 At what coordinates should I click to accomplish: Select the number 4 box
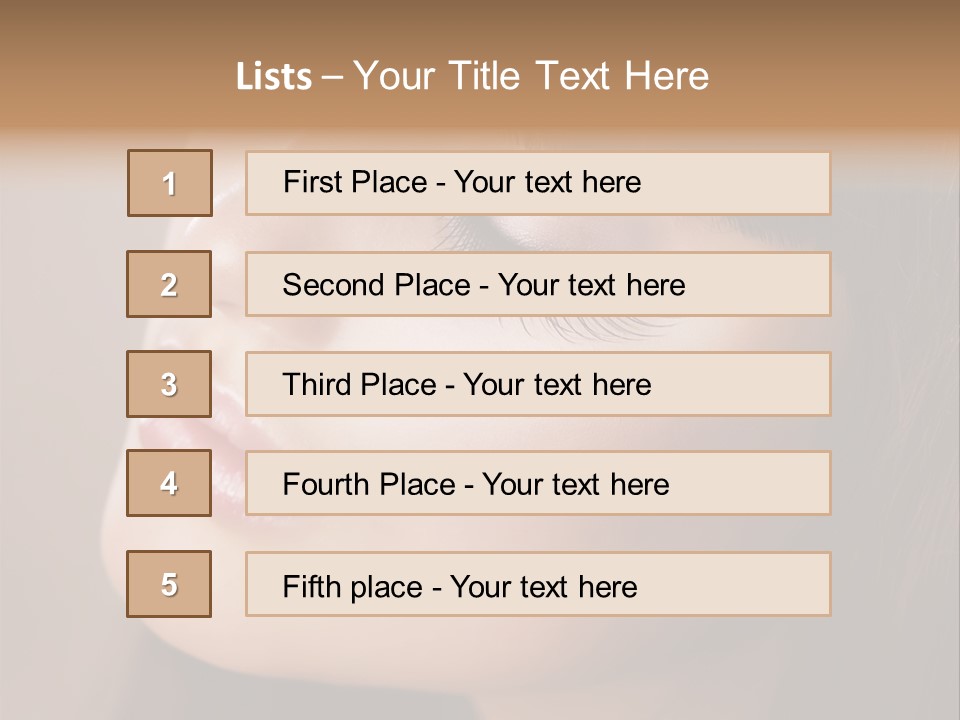[169, 483]
